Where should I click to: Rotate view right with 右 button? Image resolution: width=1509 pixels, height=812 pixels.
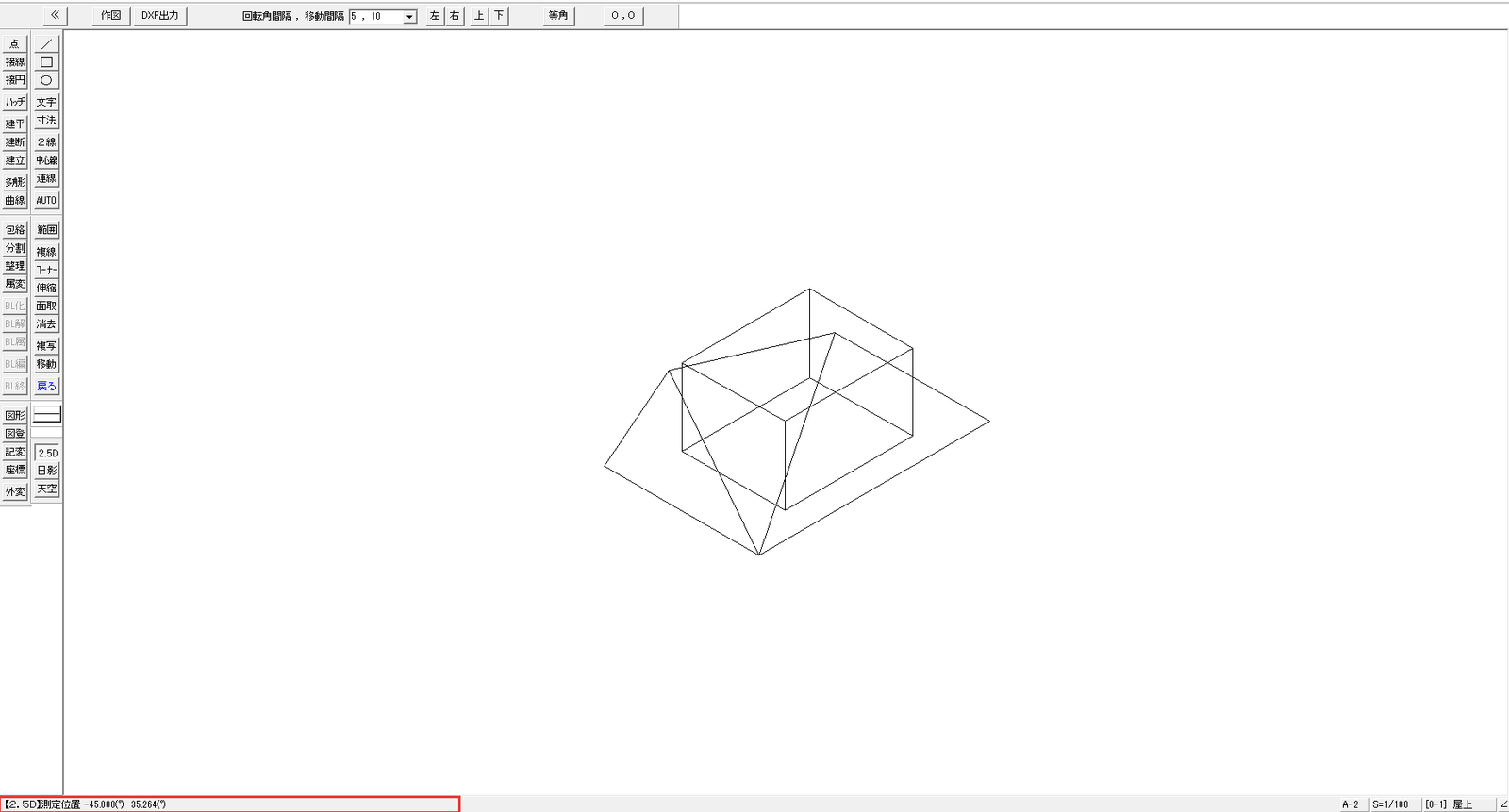pyautogui.click(x=455, y=16)
